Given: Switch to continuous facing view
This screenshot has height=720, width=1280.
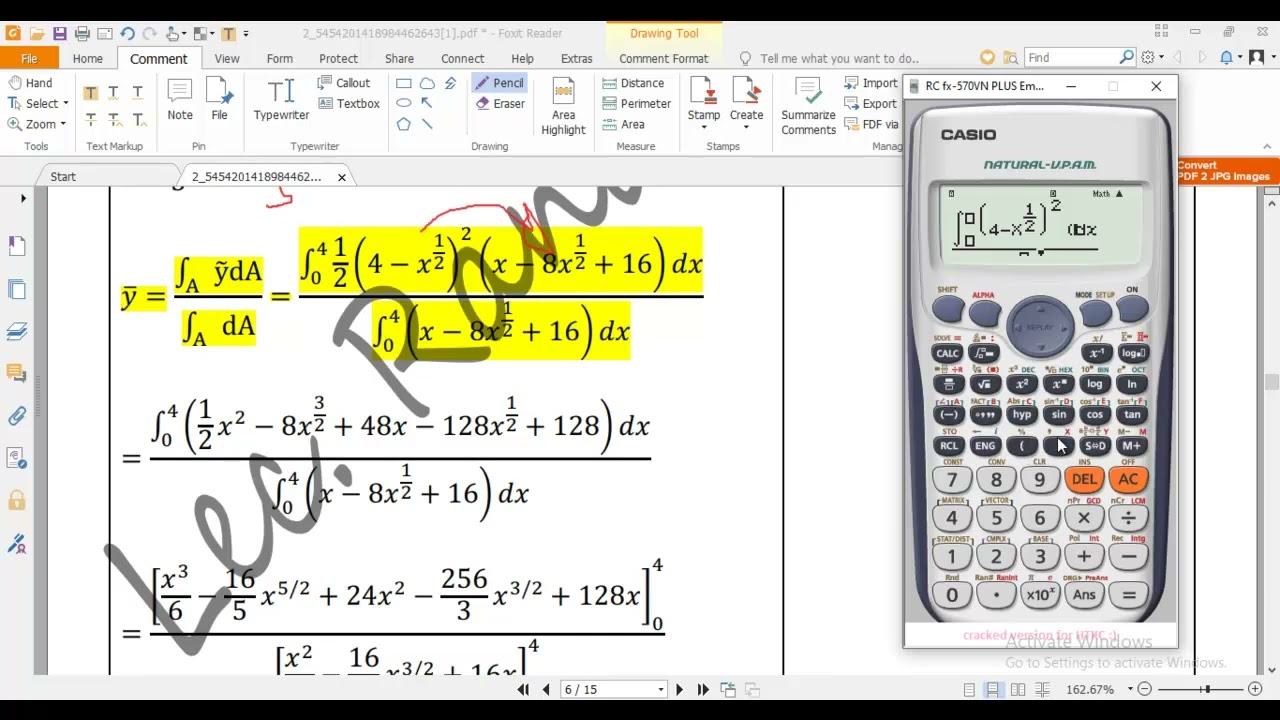Looking at the screenshot, I should (x=1043, y=689).
